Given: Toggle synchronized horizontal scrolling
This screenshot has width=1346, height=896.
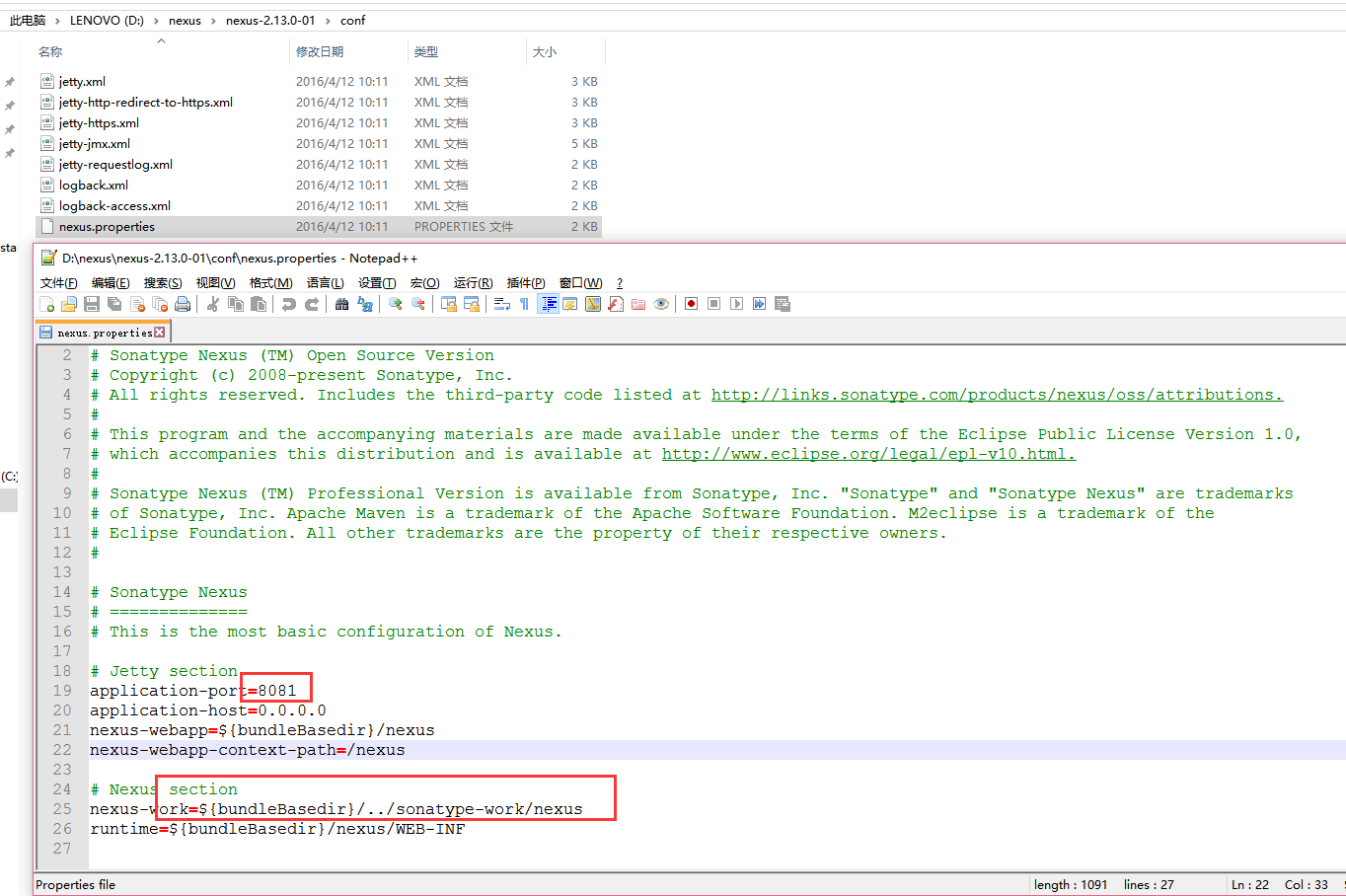Looking at the screenshot, I should tap(471, 304).
